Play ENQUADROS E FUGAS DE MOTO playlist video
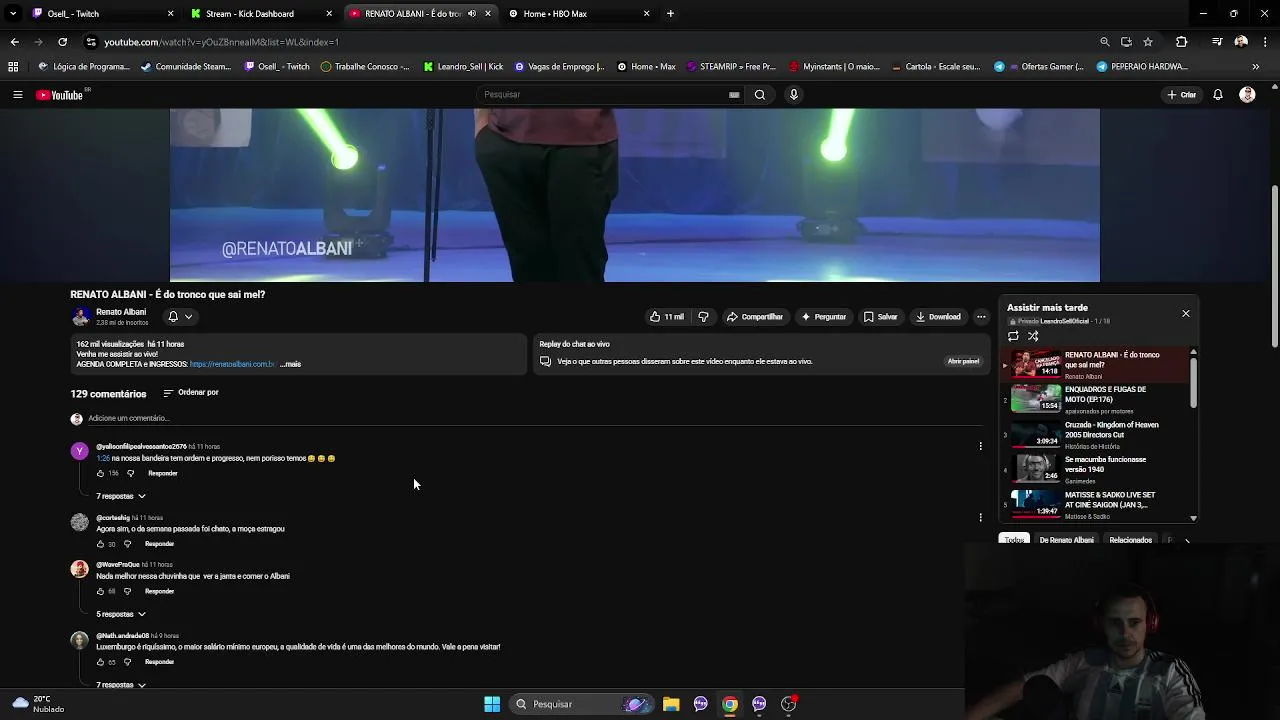Image resolution: width=1280 pixels, height=720 pixels. pos(1097,399)
